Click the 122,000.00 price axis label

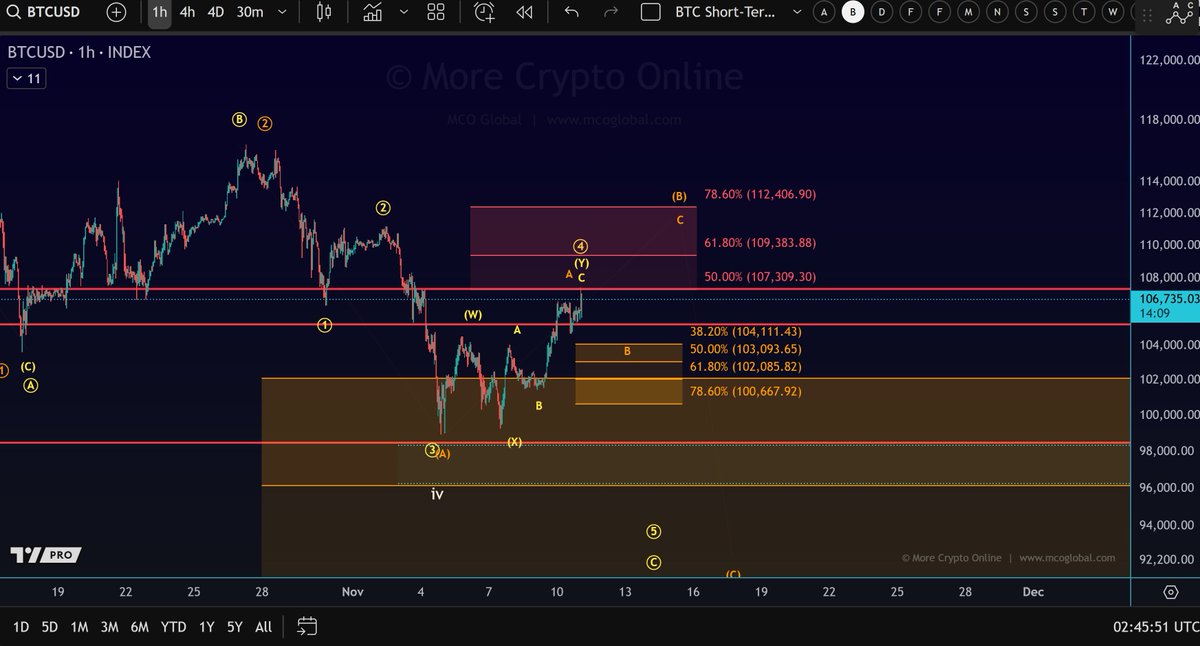[x=1167, y=60]
